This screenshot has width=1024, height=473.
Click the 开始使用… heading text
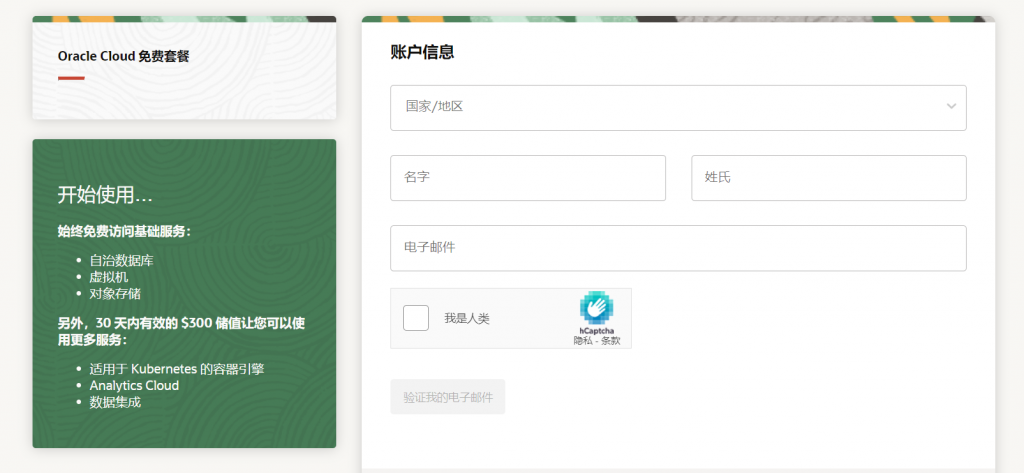pyautogui.click(x=105, y=195)
